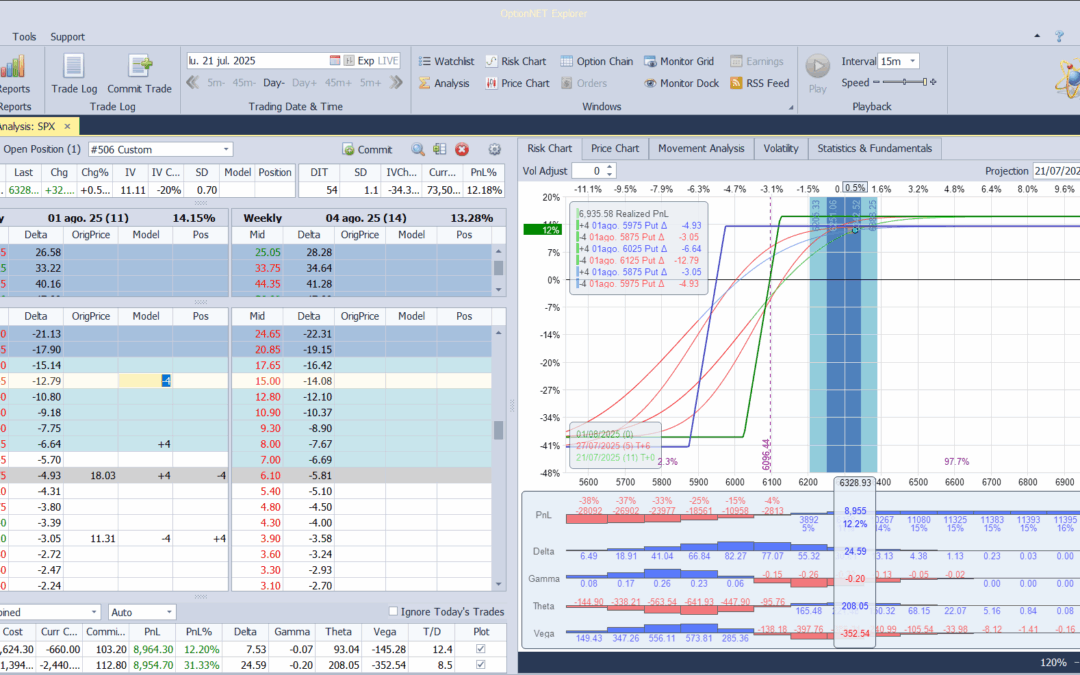Open the Monitor Grid window
The height and width of the screenshot is (675, 1080).
(x=678, y=61)
